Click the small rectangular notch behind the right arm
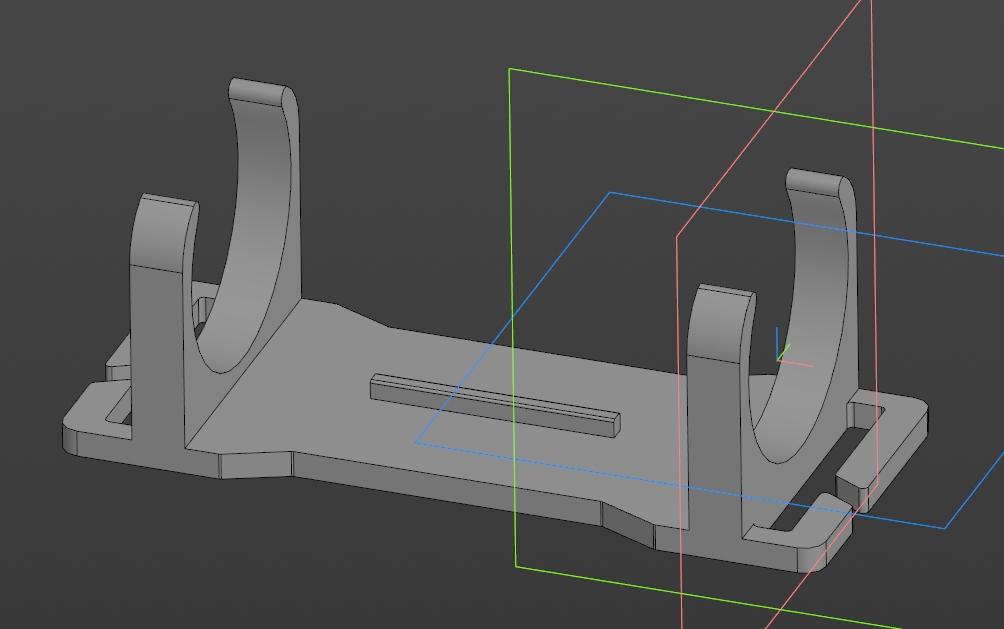Viewport: 1004px width, 629px height. (x=864, y=413)
